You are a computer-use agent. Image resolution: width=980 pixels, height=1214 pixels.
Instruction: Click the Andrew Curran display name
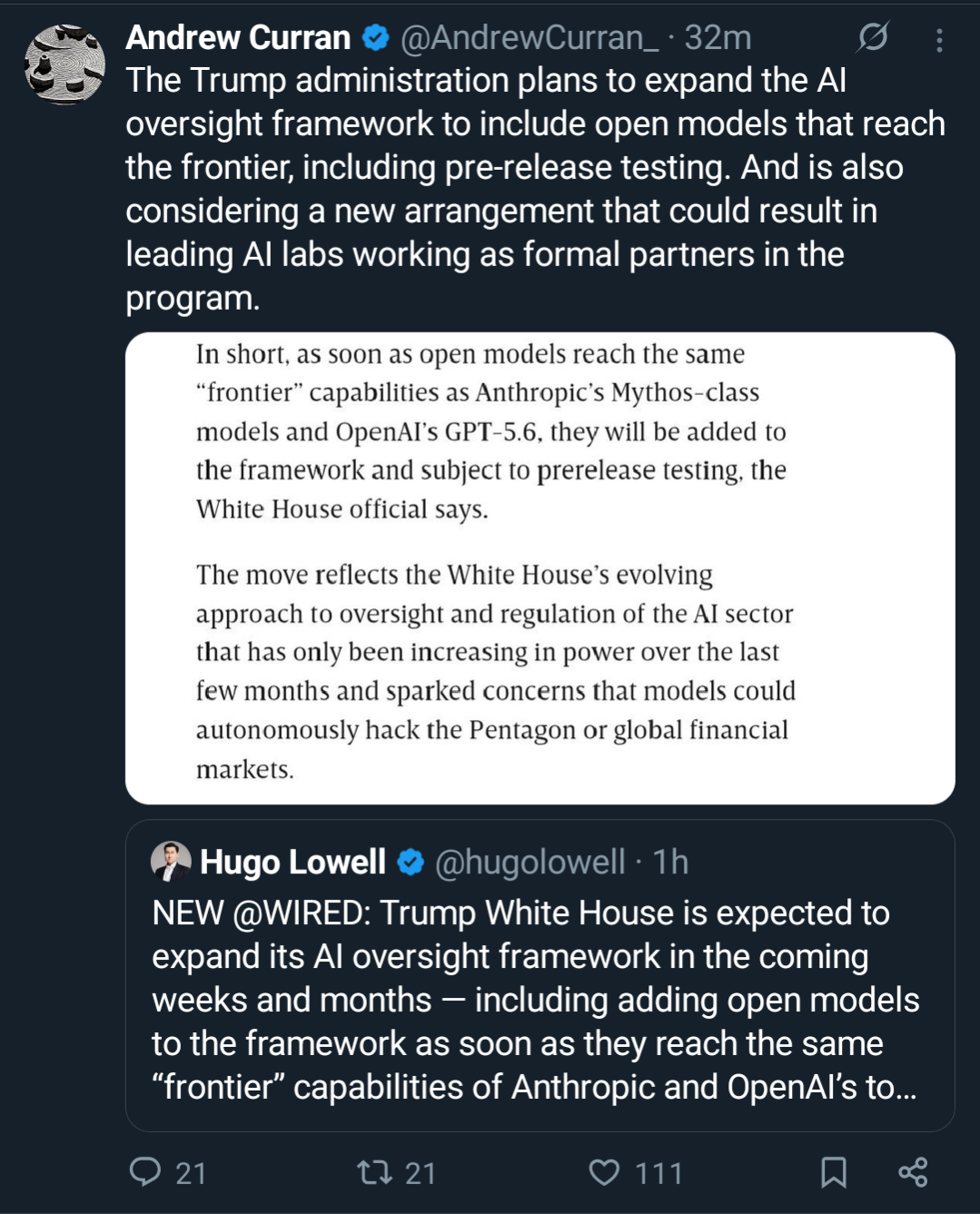(x=238, y=38)
